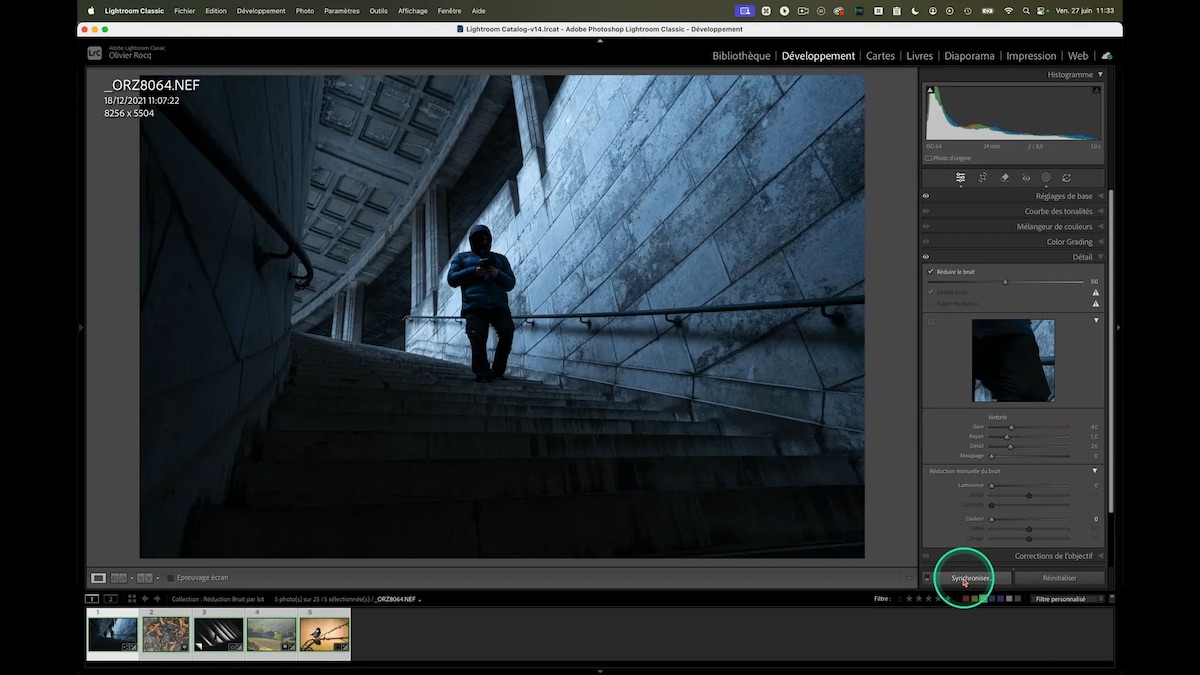The width and height of the screenshot is (1200, 675).
Task: Select second window display button 2
Action: coord(111,599)
